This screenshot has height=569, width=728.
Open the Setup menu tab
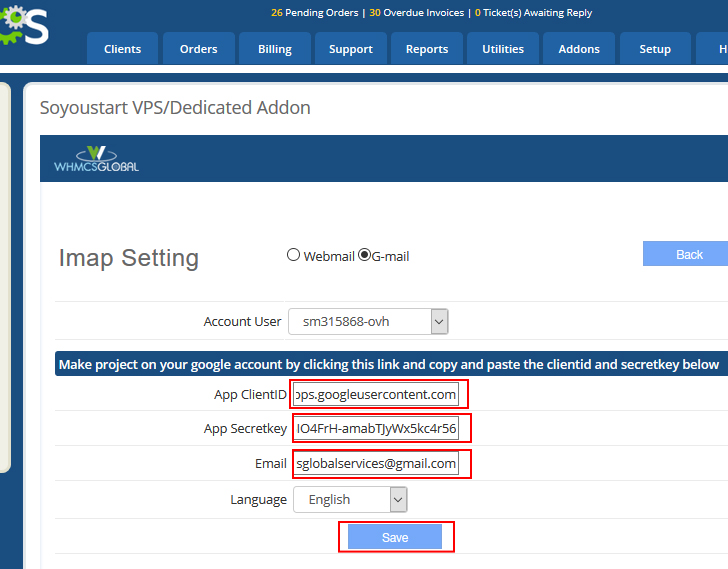(x=655, y=49)
